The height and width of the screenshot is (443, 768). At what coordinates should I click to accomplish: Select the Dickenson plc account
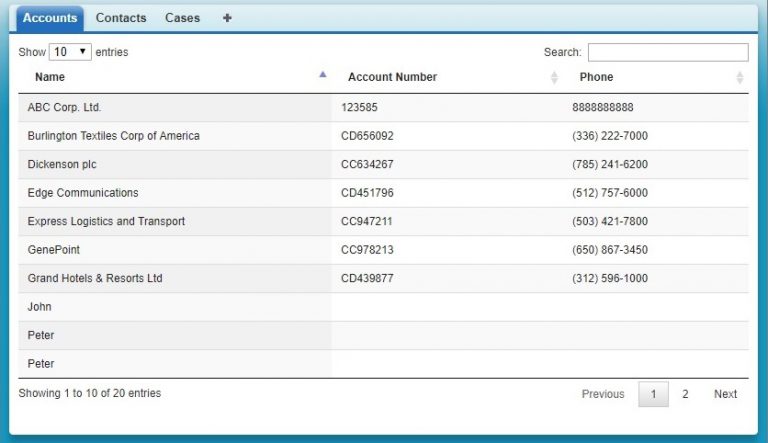(x=62, y=164)
